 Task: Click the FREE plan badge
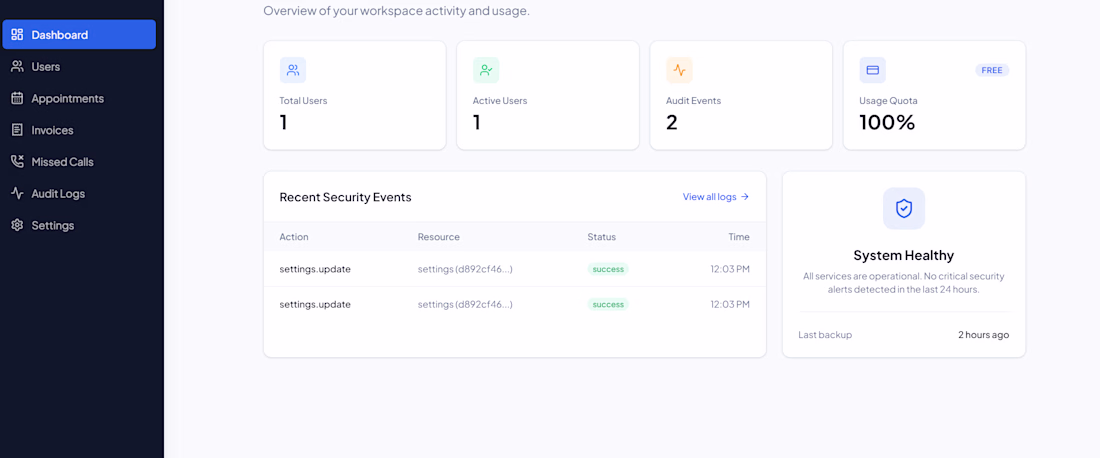click(992, 70)
